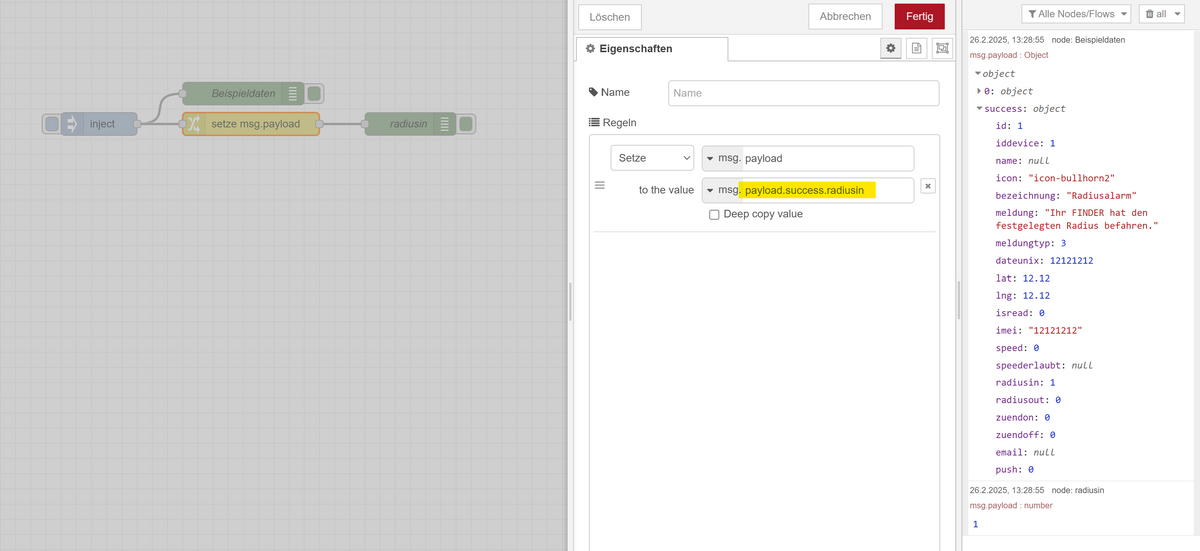The width and height of the screenshot is (1200, 551).
Task: Remove the rule with the x button
Action: (928, 186)
